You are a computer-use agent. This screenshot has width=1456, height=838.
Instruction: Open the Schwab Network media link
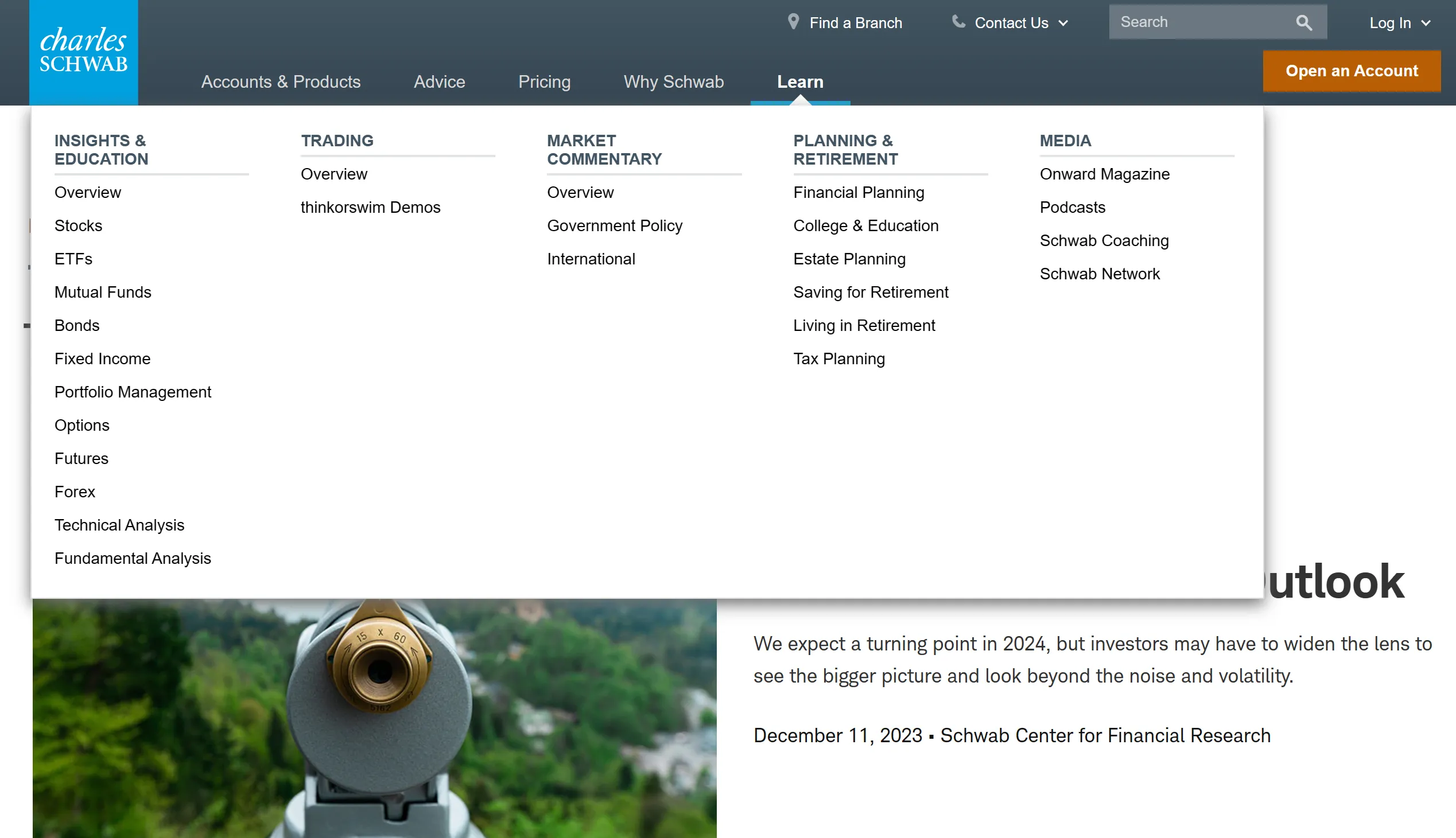click(1099, 274)
